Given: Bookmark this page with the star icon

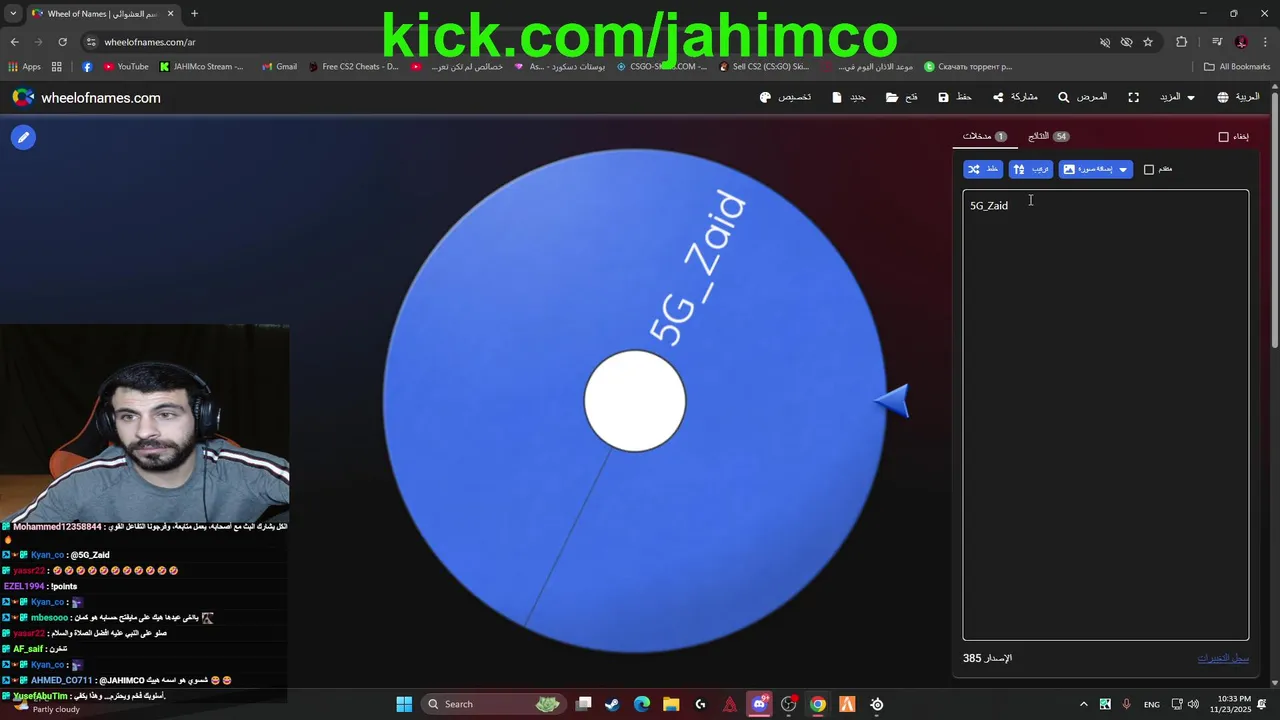Looking at the screenshot, I should (1148, 42).
